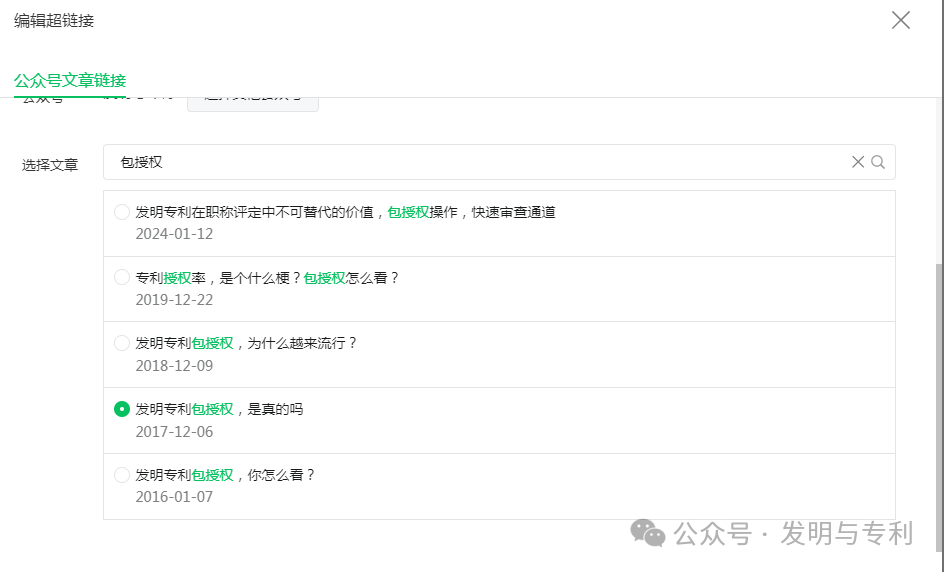944x572 pixels.
Task: Close the 编辑超链接 dialog
Action: [x=901, y=20]
